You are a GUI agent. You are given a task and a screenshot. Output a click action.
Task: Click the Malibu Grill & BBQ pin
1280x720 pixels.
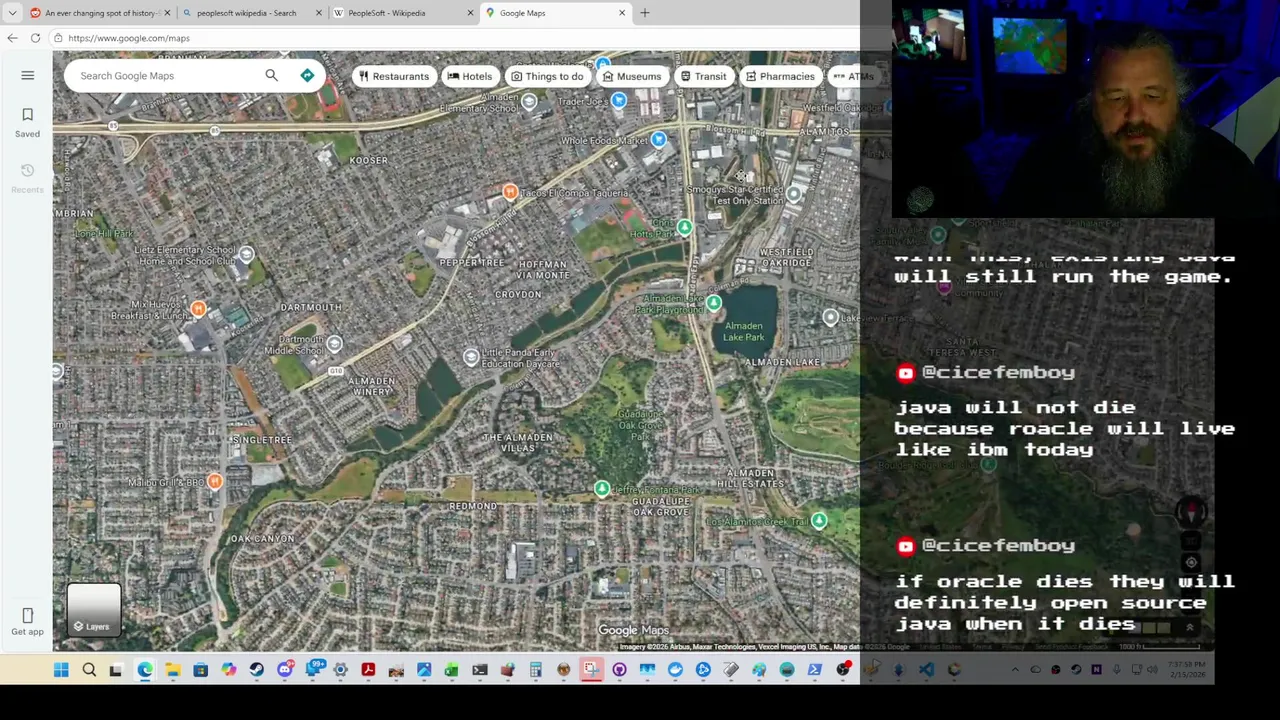[214, 482]
